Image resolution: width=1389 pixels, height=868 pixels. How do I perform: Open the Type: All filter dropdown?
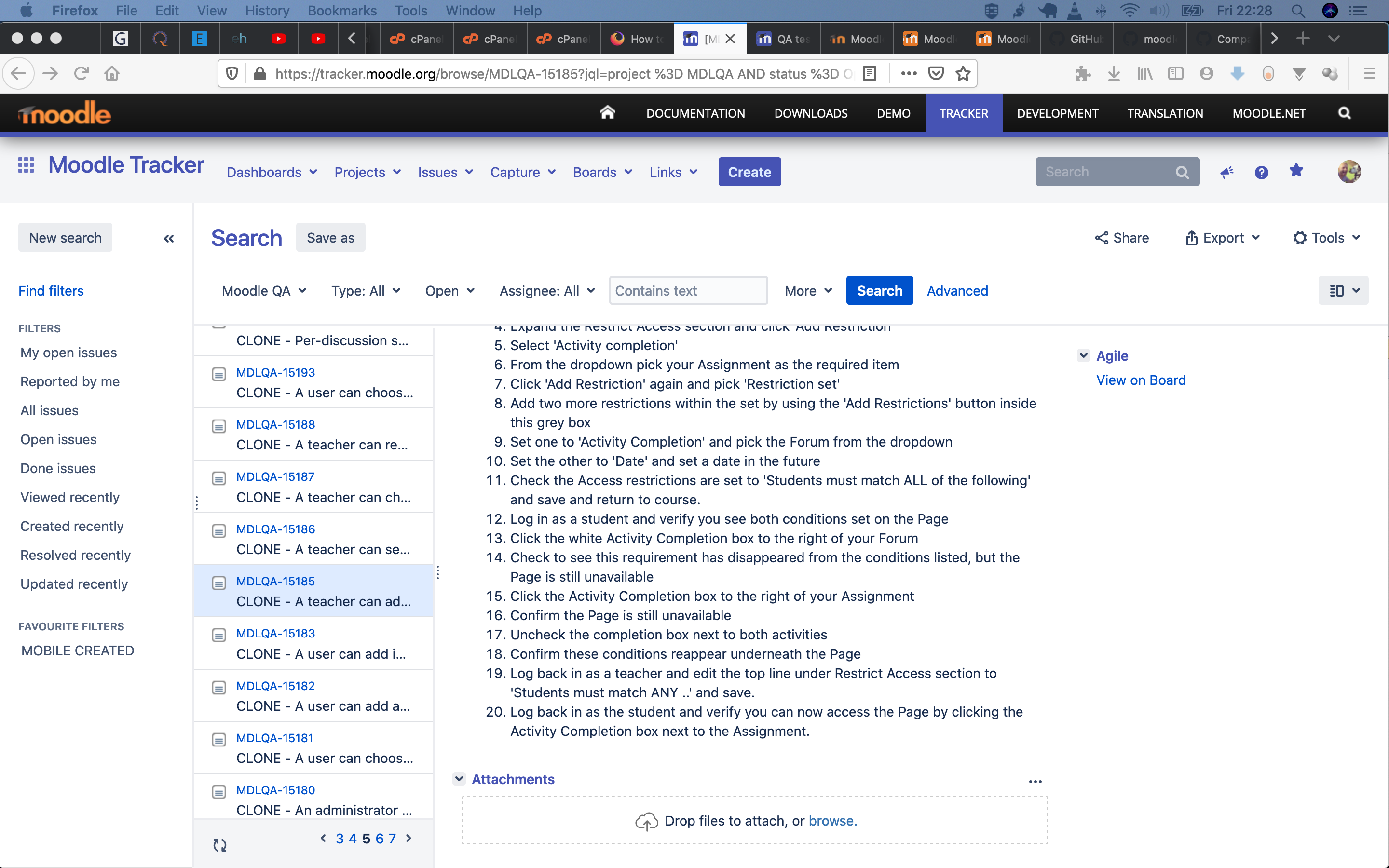click(x=366, y=291)
